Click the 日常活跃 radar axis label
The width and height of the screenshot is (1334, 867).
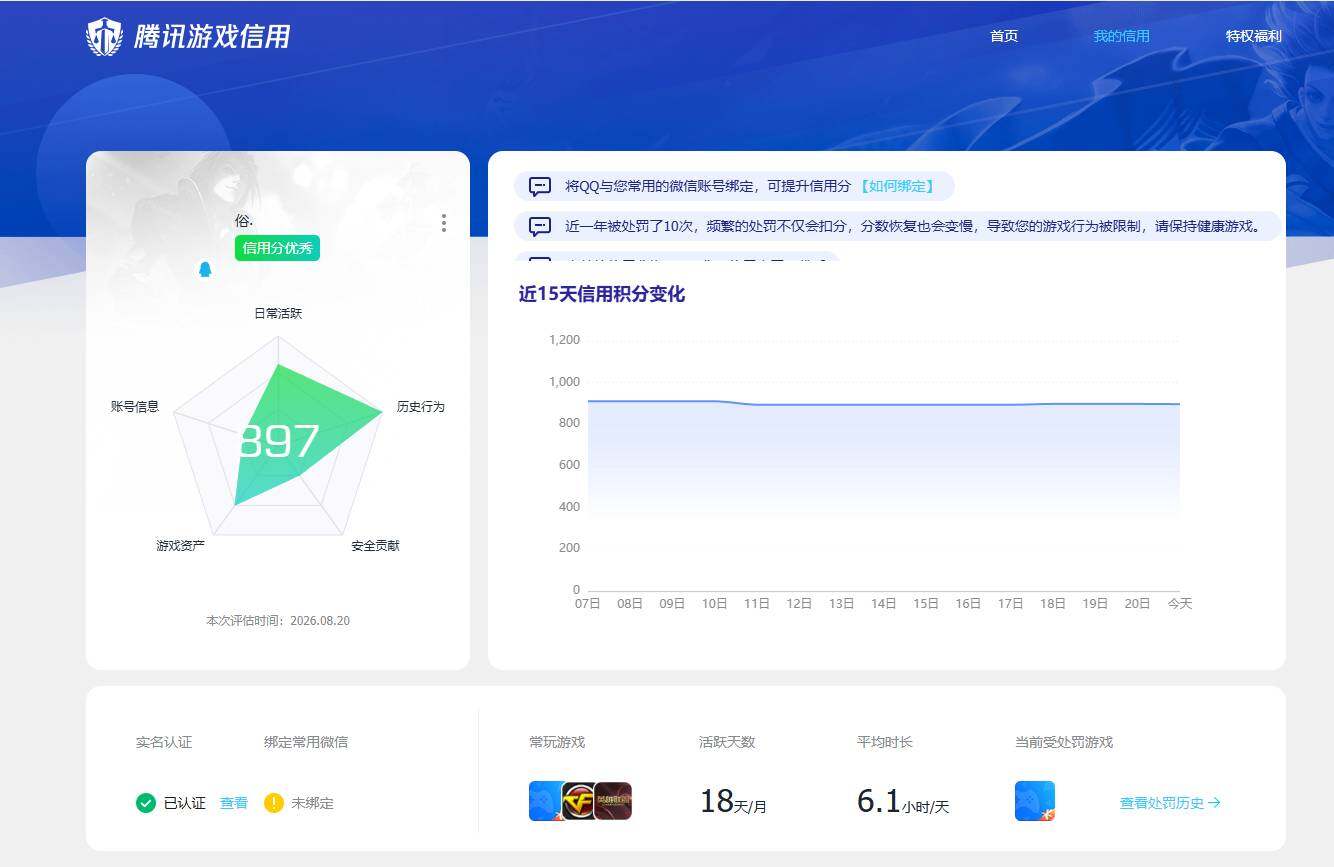pyautogui.click(x=278, y=313)
